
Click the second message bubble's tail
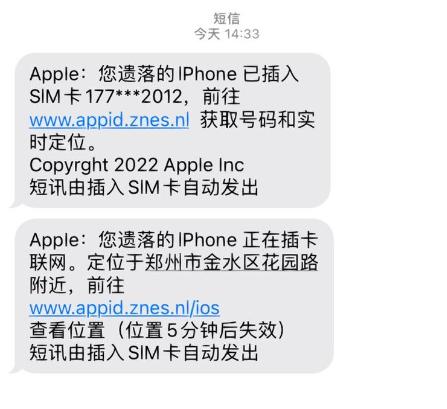pyautogui.click(x=16, y=369)
